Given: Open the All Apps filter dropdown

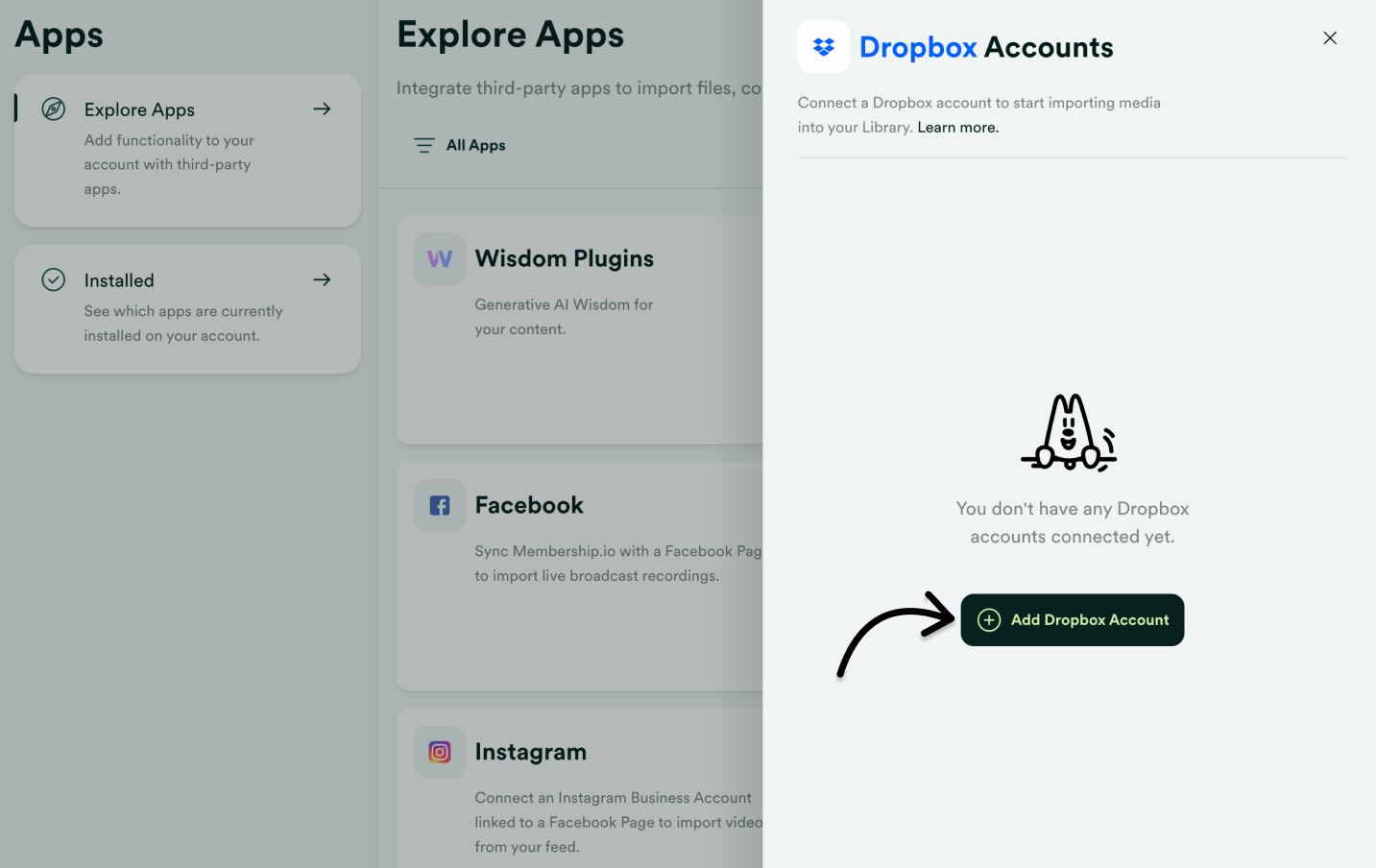Looking at the screenshot, I should coord(458,145).
